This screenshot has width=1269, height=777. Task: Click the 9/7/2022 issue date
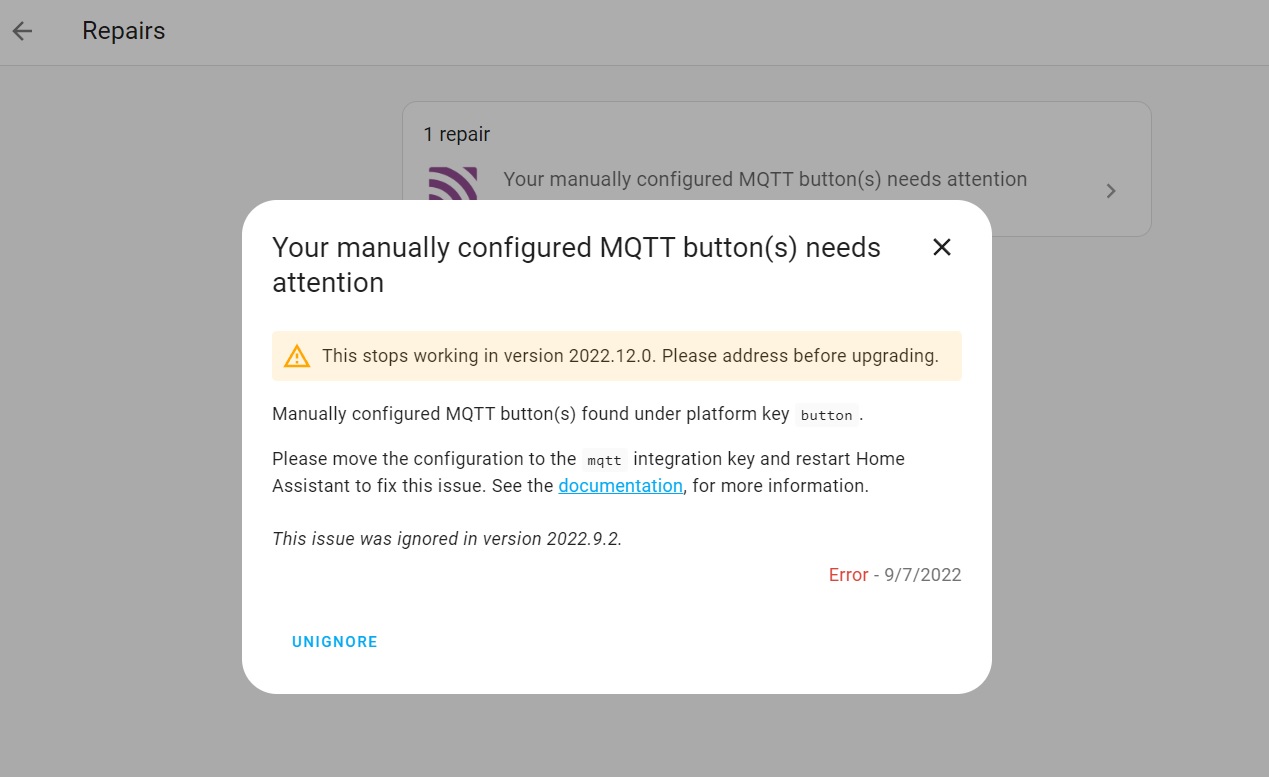coord(922,575)
